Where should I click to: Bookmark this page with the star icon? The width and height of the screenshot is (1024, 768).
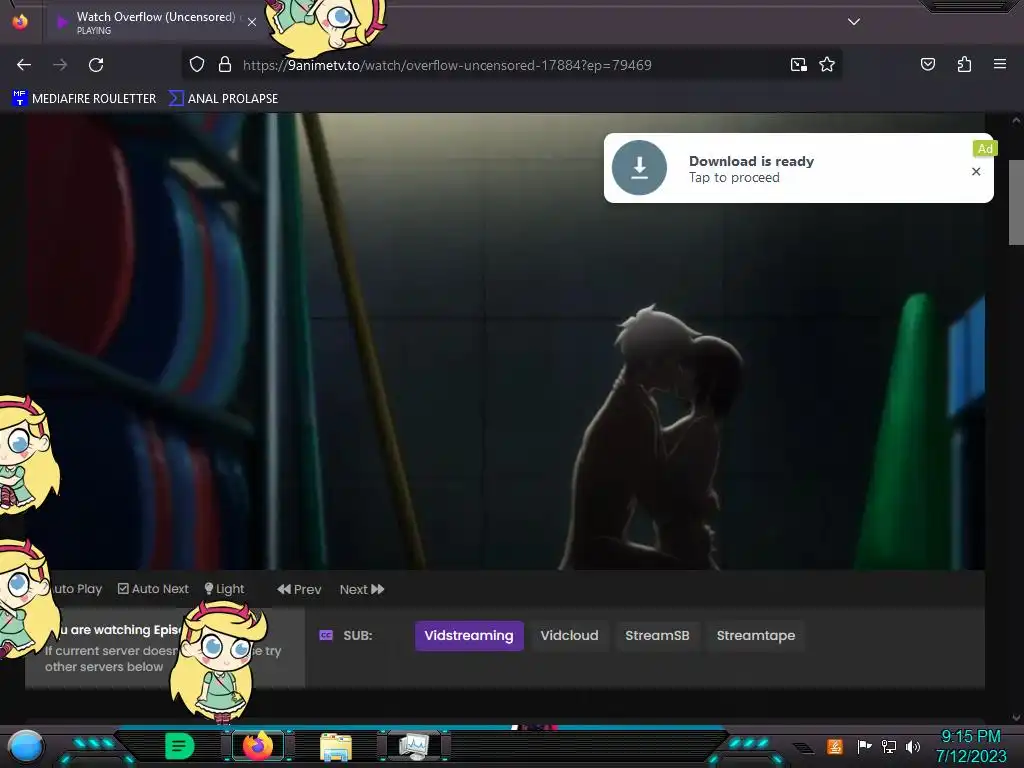pos(827,65)
